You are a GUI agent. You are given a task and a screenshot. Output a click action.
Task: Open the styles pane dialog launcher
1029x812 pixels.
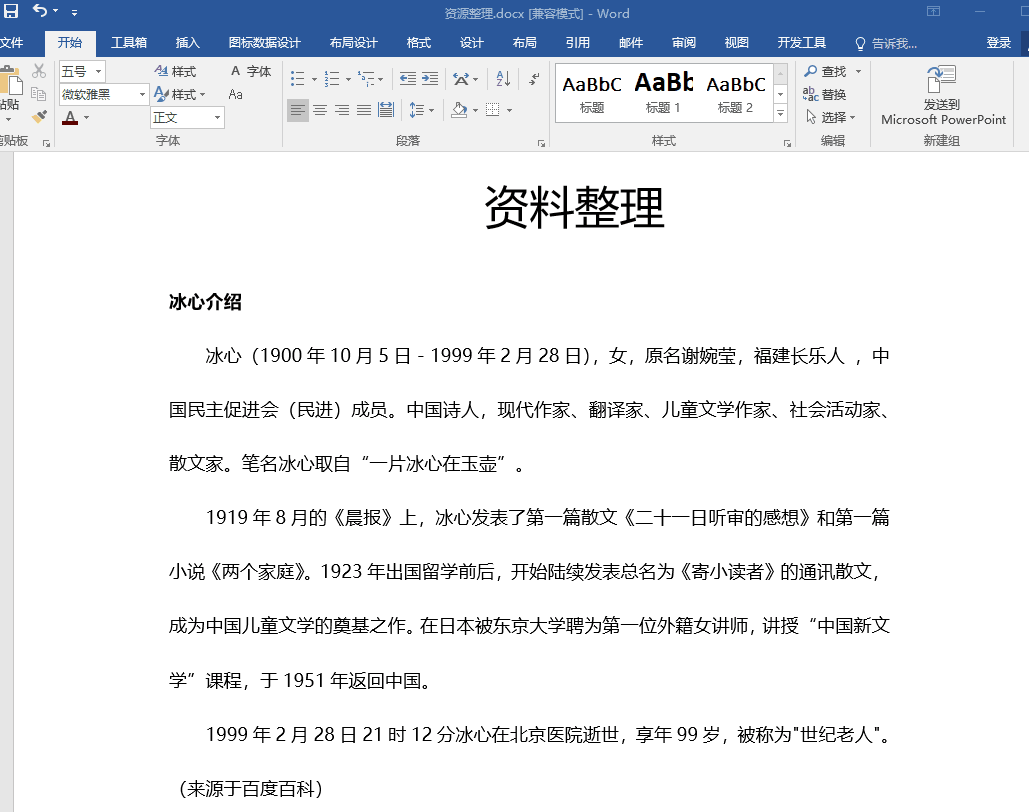(787, 143)
